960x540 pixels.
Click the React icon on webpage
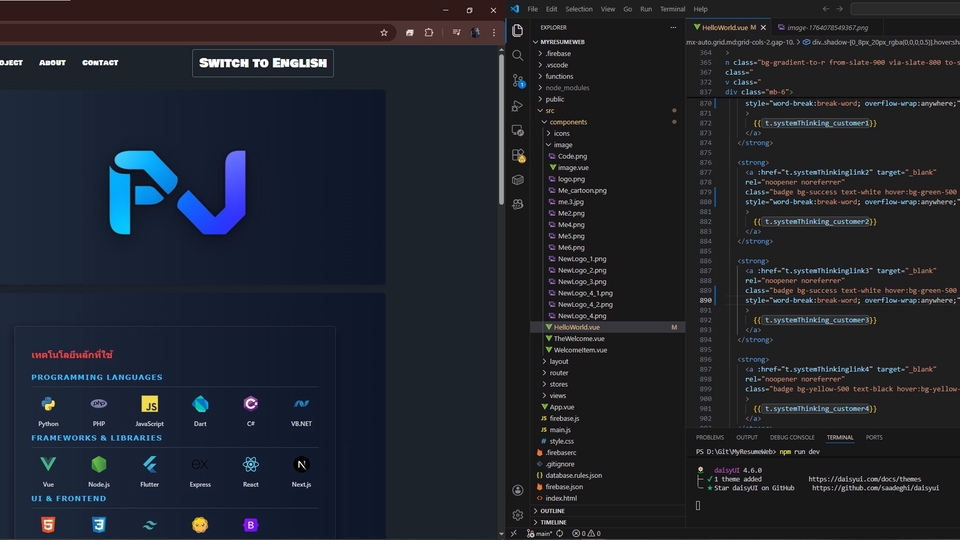click(250, 464)
